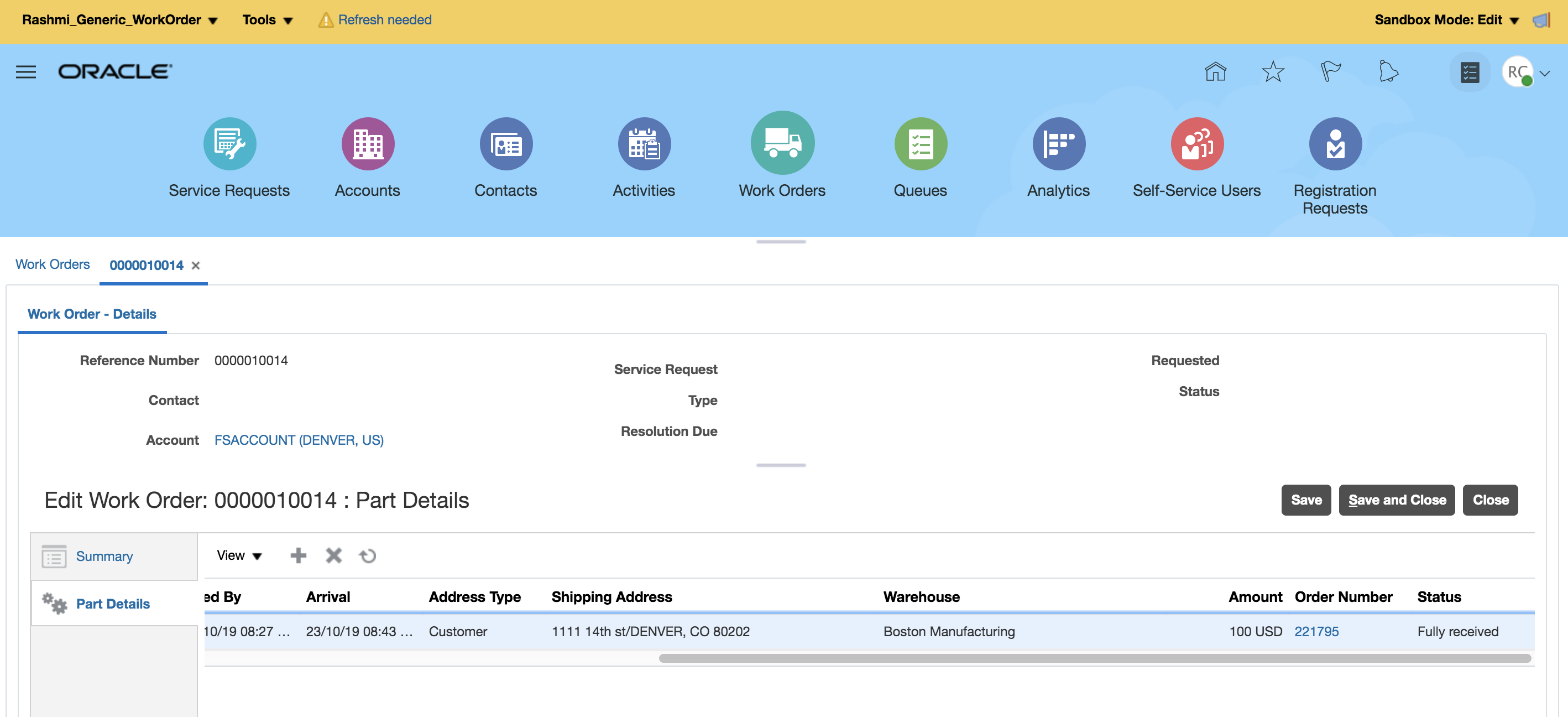Viewport: 1568px width, 717px height.
Task: Click the Delete row X icon
Action: pos(333,555)
